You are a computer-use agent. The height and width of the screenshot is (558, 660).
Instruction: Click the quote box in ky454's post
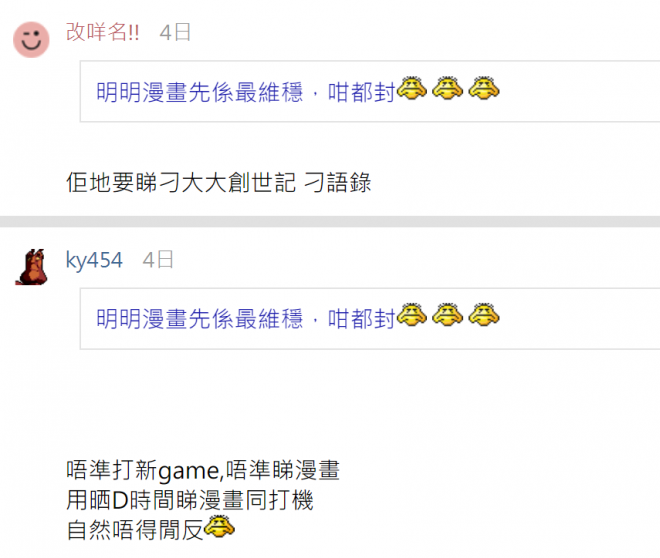tap(370, 319)
